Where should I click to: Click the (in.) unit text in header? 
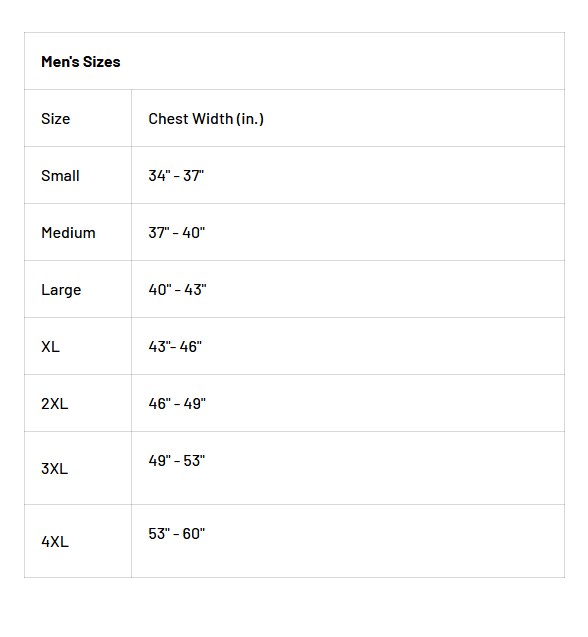[x=250, y=119]
